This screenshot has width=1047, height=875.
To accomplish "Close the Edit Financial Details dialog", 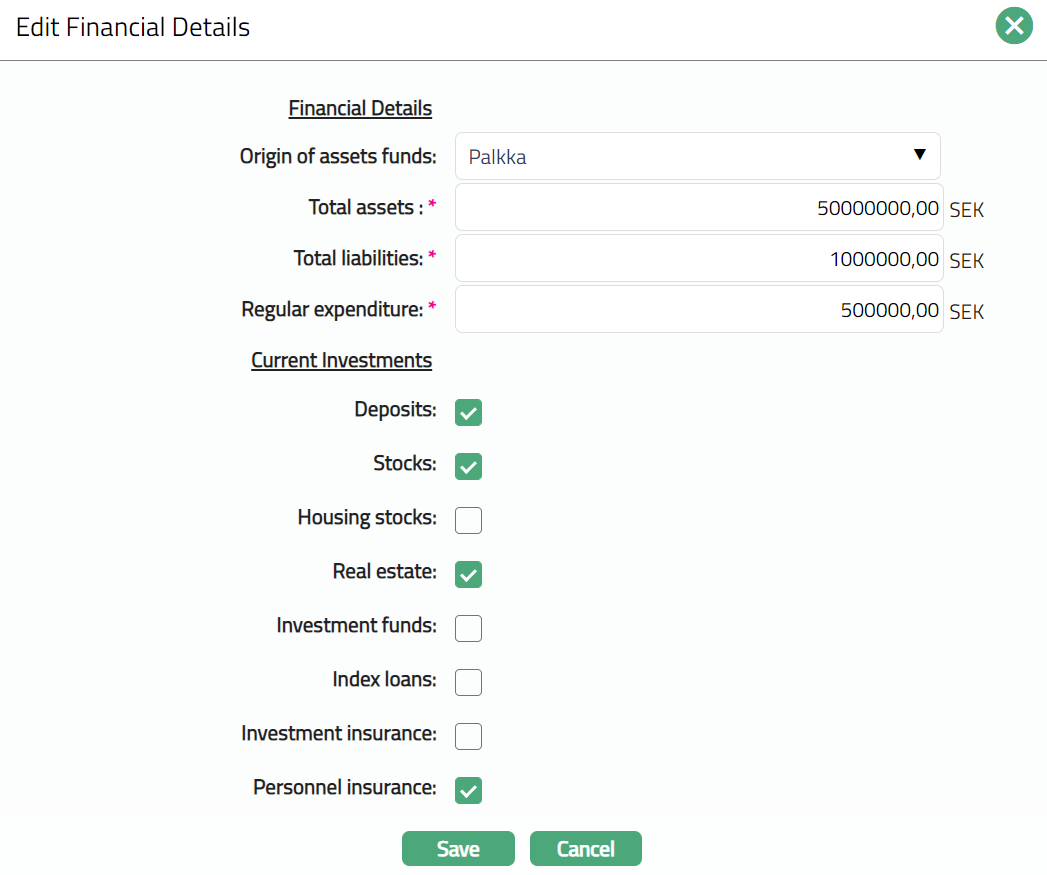I will click(1013, 26).
